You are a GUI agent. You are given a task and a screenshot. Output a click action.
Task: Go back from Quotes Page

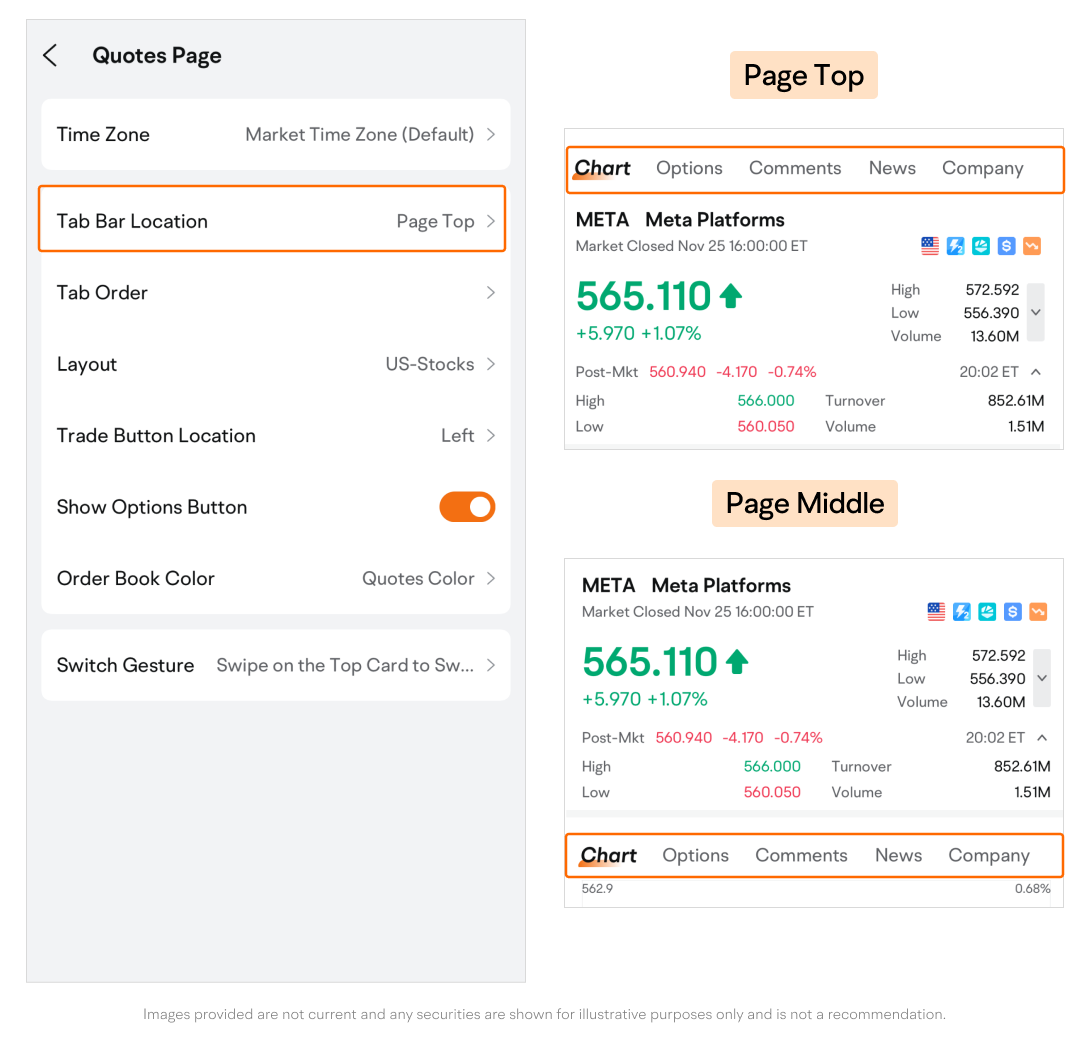pos(50,56)
